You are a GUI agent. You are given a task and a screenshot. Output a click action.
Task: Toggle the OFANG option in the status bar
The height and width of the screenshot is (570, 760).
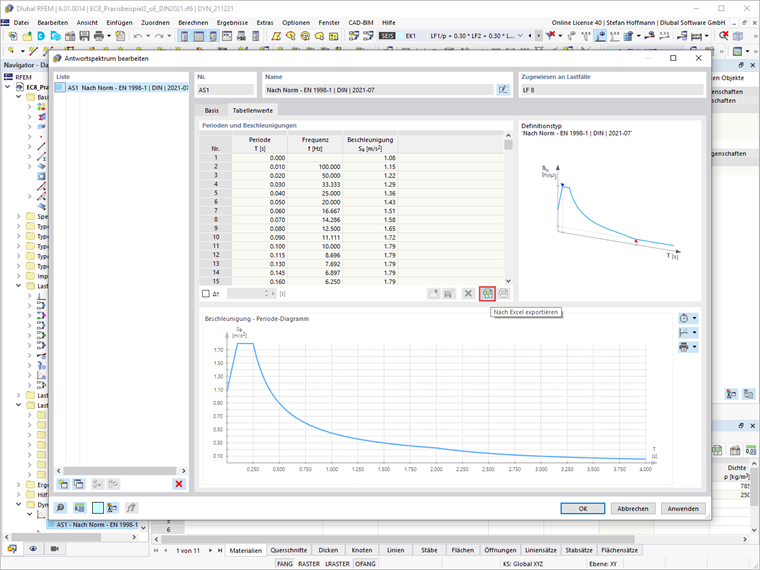(365, 564)
